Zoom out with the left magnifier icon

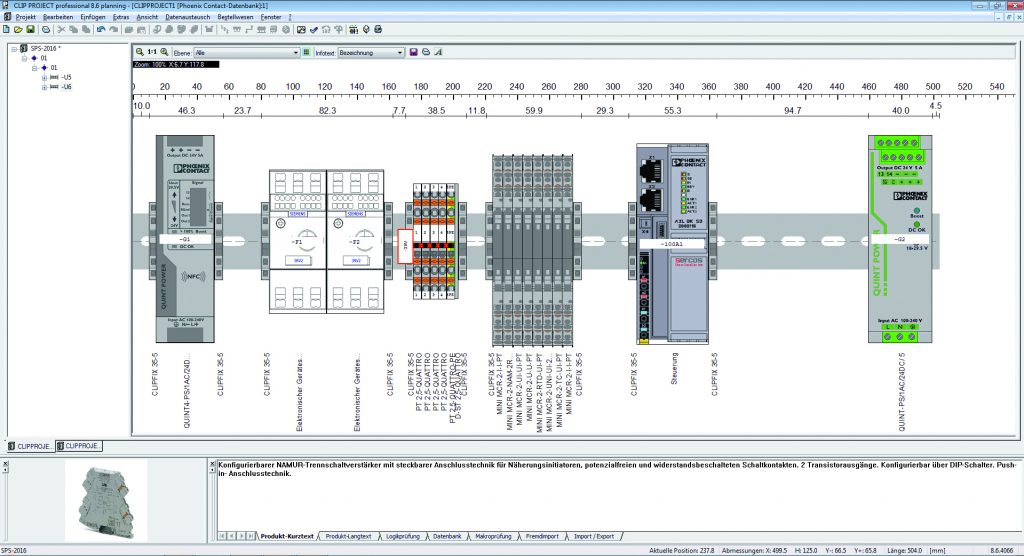tap(139, 52)
